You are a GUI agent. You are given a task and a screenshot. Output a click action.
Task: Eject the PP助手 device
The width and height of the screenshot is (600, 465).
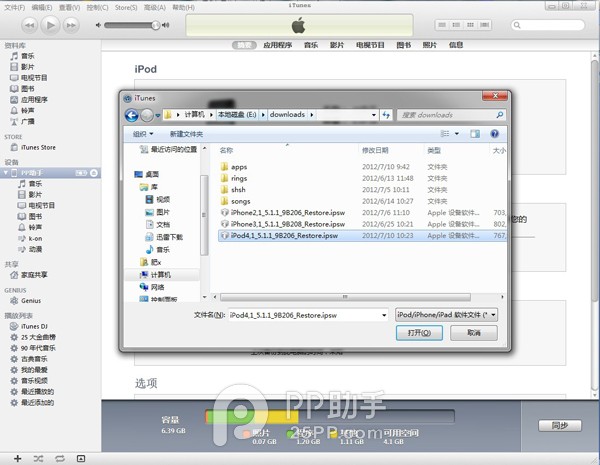coord(94,173)
